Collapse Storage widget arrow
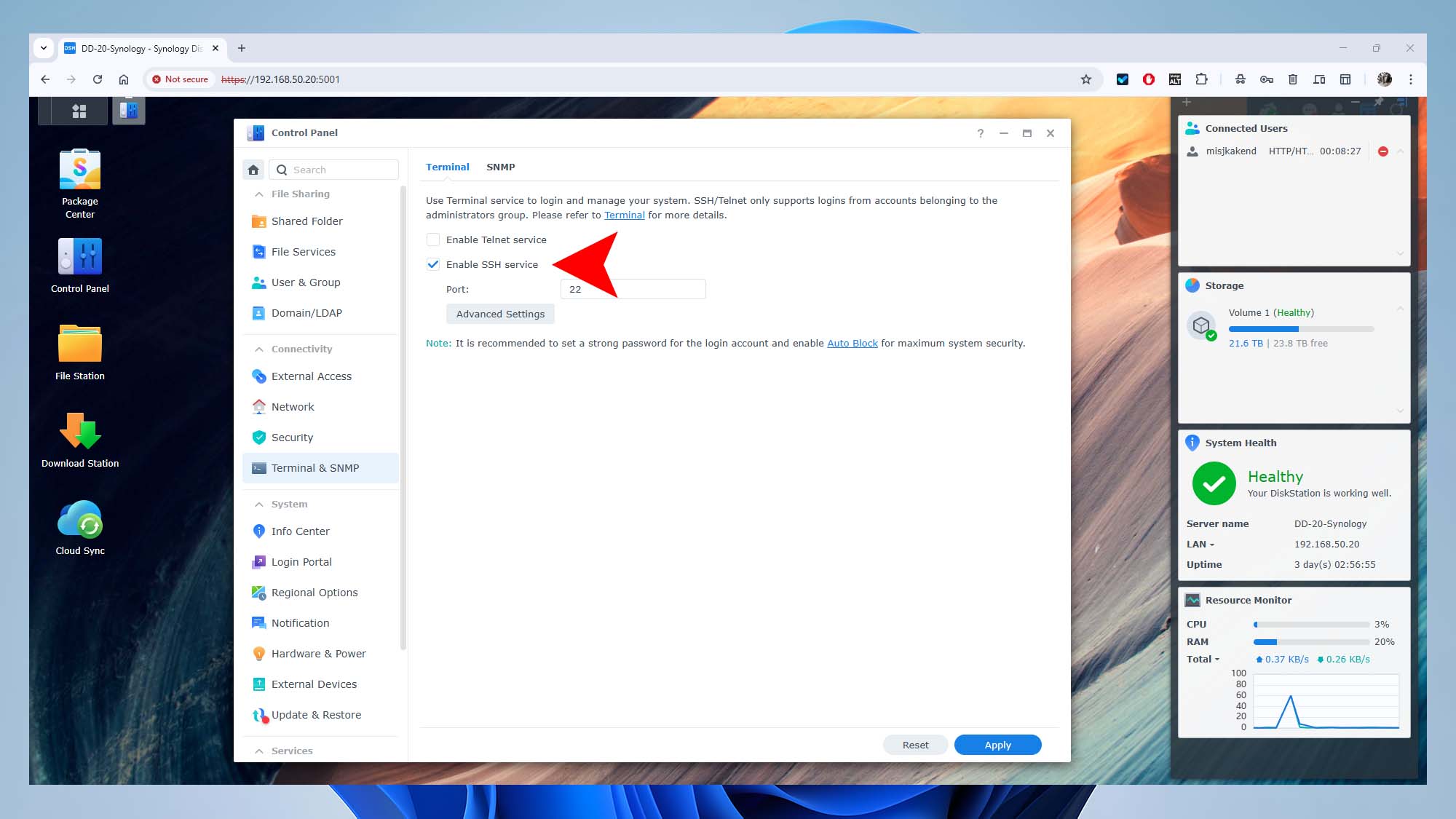The image size is (1456, 819). pos(1400,309)
